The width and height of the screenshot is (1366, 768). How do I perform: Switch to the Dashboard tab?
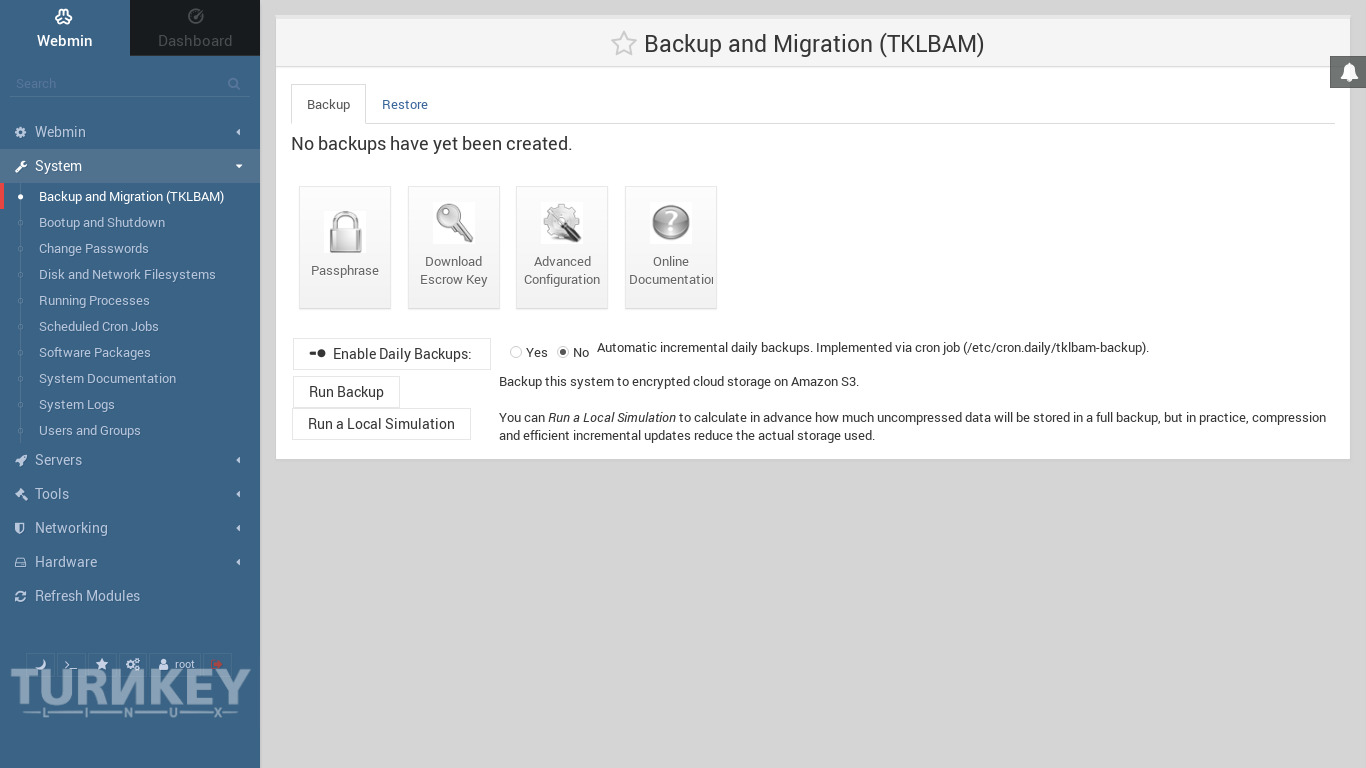pos(195,28)
